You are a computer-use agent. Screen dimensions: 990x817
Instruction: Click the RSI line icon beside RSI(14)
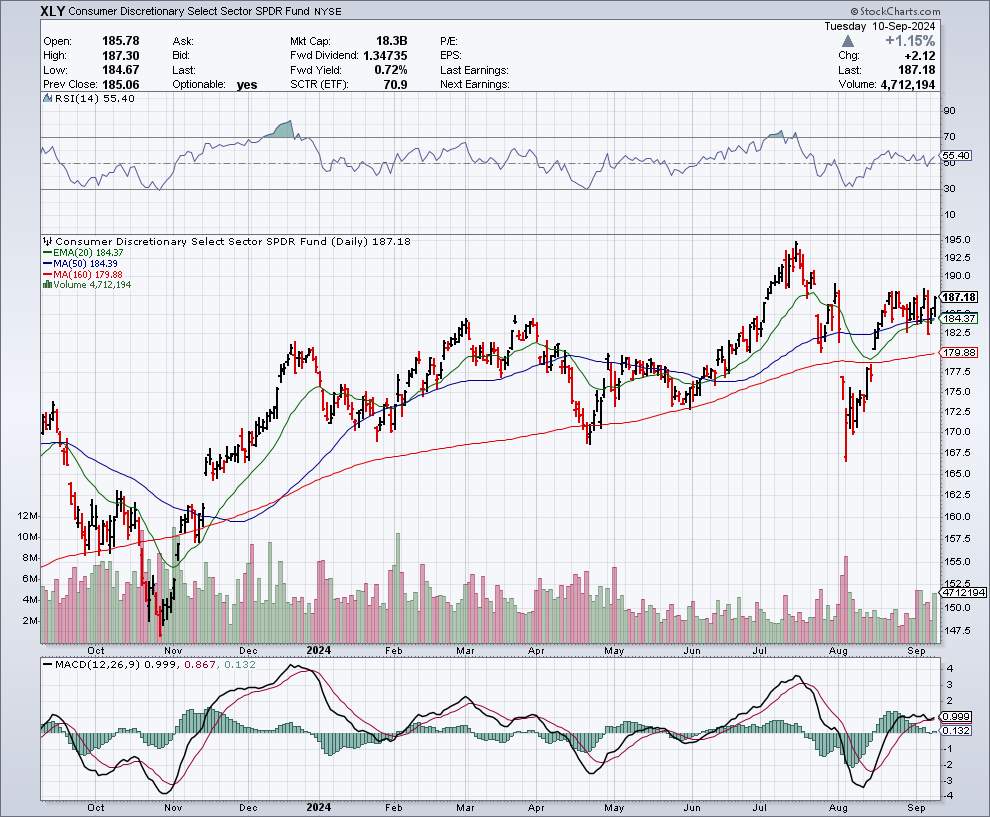(x=47, y=98)
